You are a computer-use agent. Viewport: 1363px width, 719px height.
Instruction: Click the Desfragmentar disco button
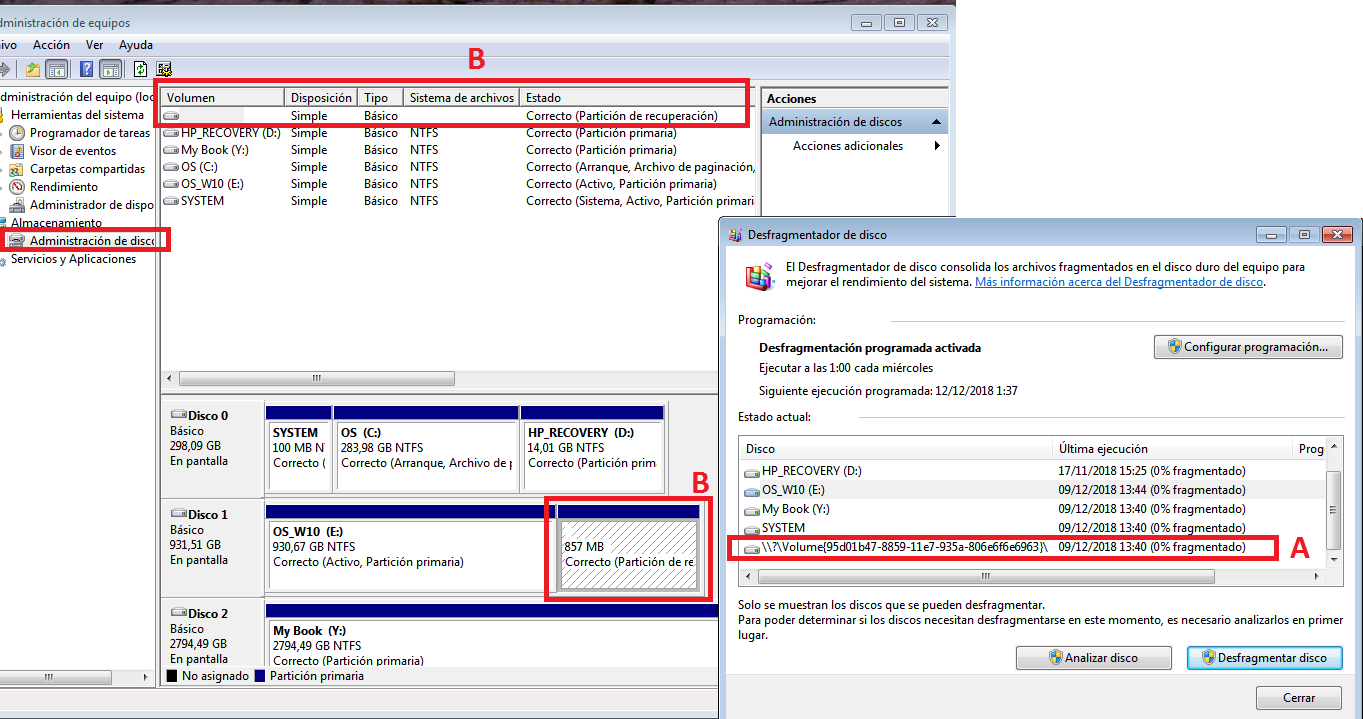click(1264, 658)
